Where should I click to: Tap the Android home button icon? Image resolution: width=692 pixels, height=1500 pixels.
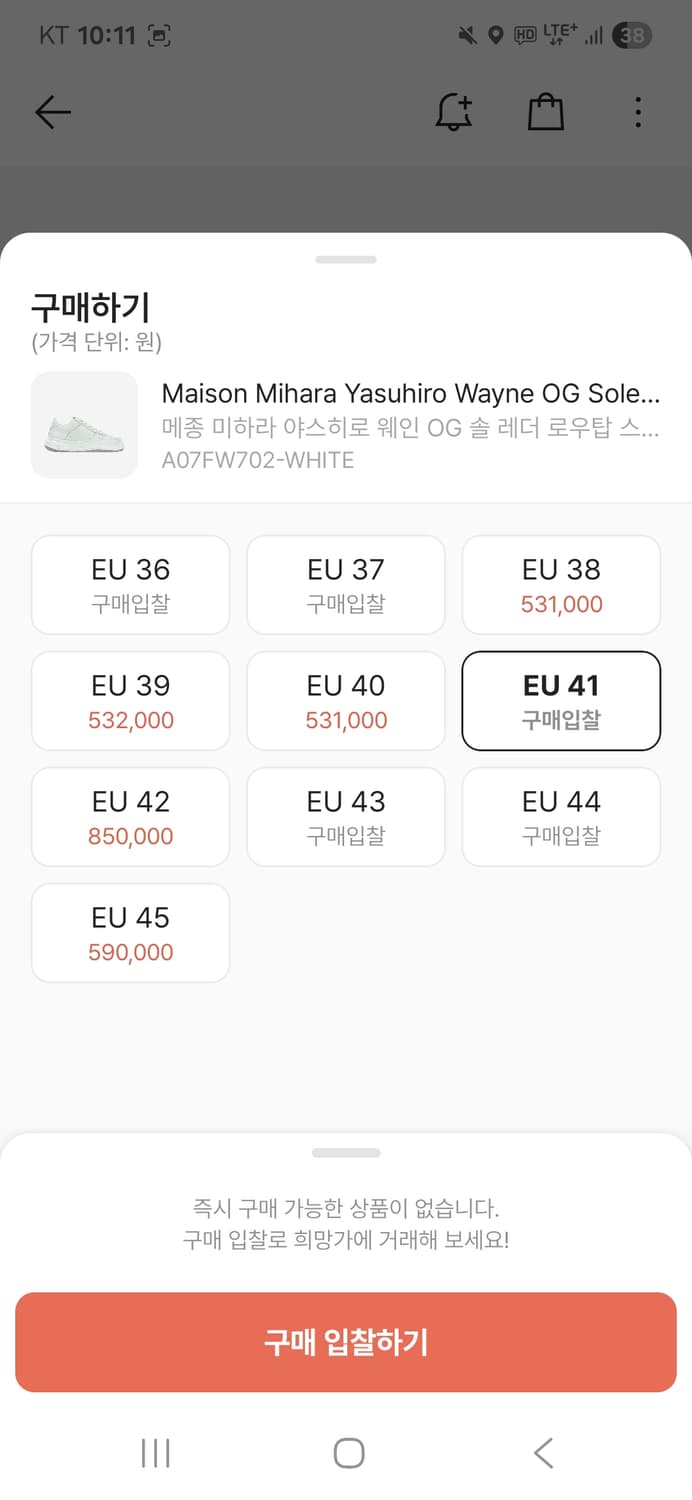click(x=348, y=1453)
